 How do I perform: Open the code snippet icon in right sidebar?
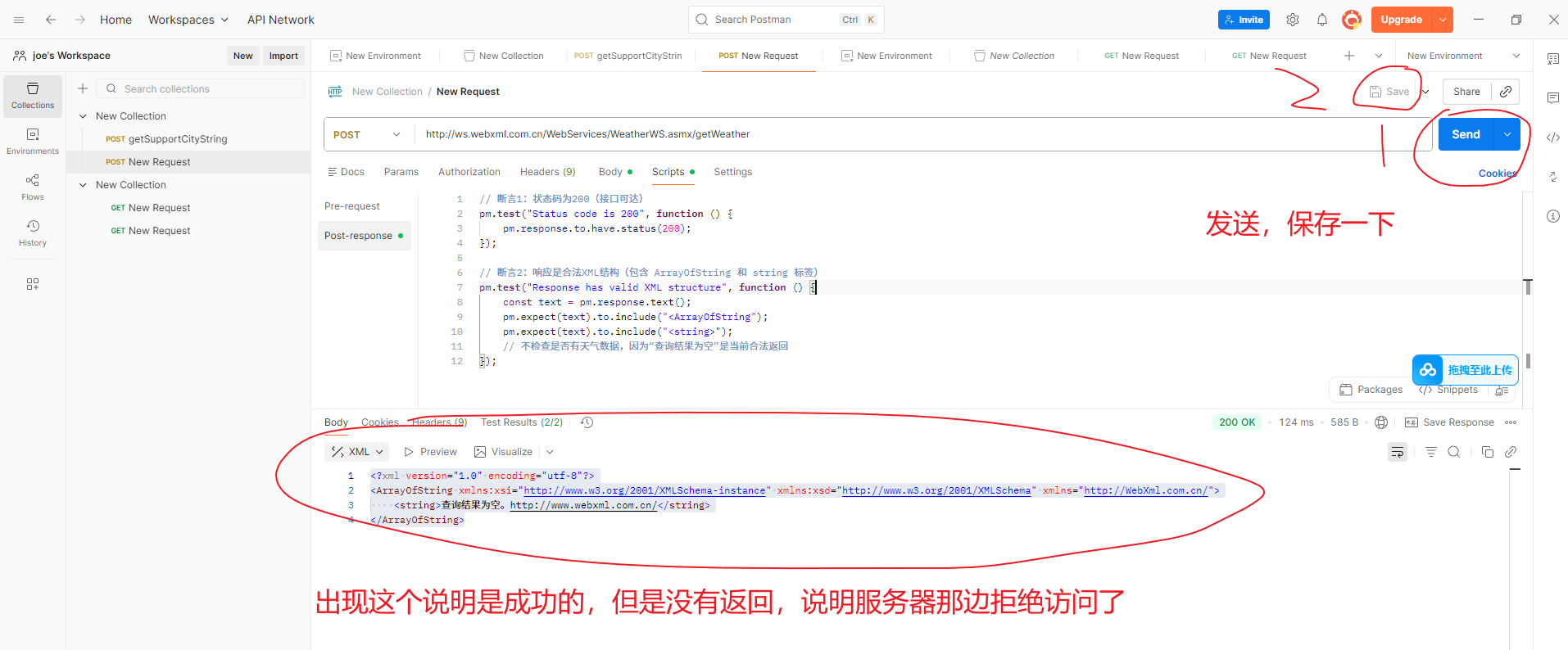1553,138
